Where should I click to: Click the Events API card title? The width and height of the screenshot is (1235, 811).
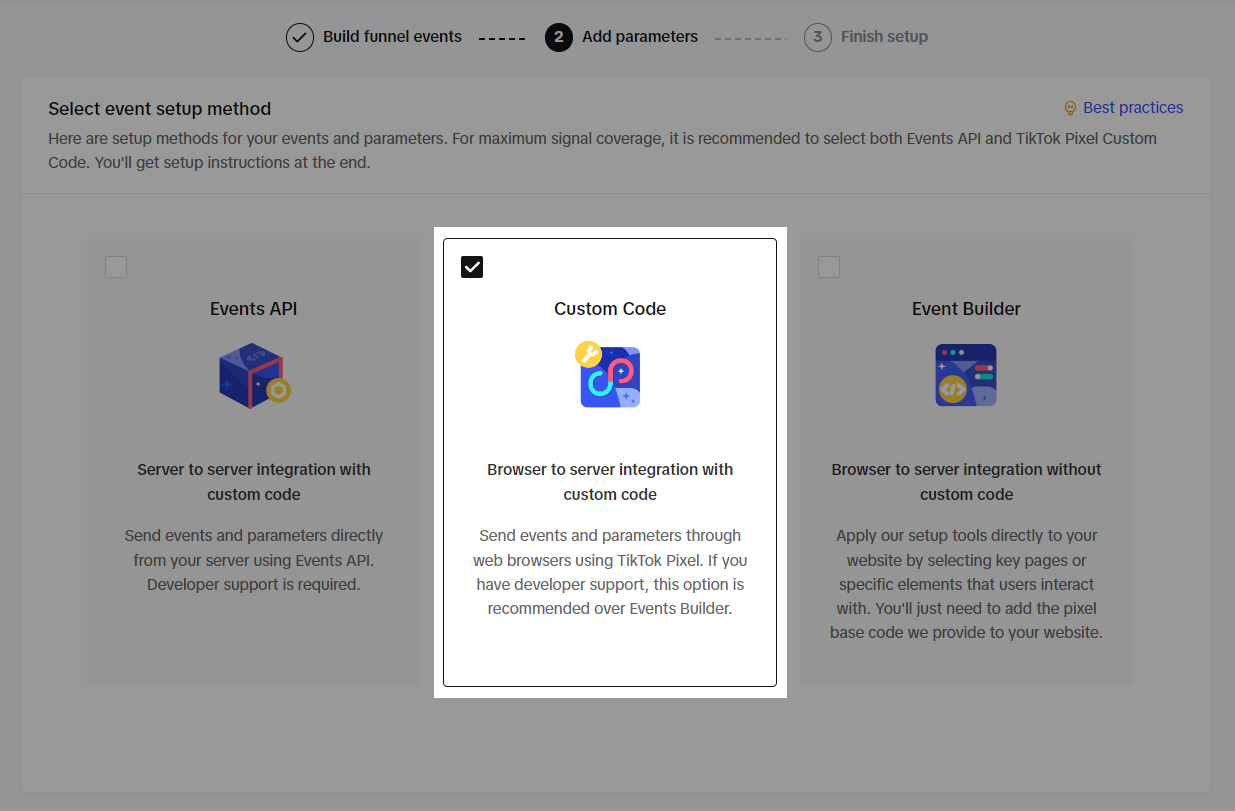coord(254,309)
